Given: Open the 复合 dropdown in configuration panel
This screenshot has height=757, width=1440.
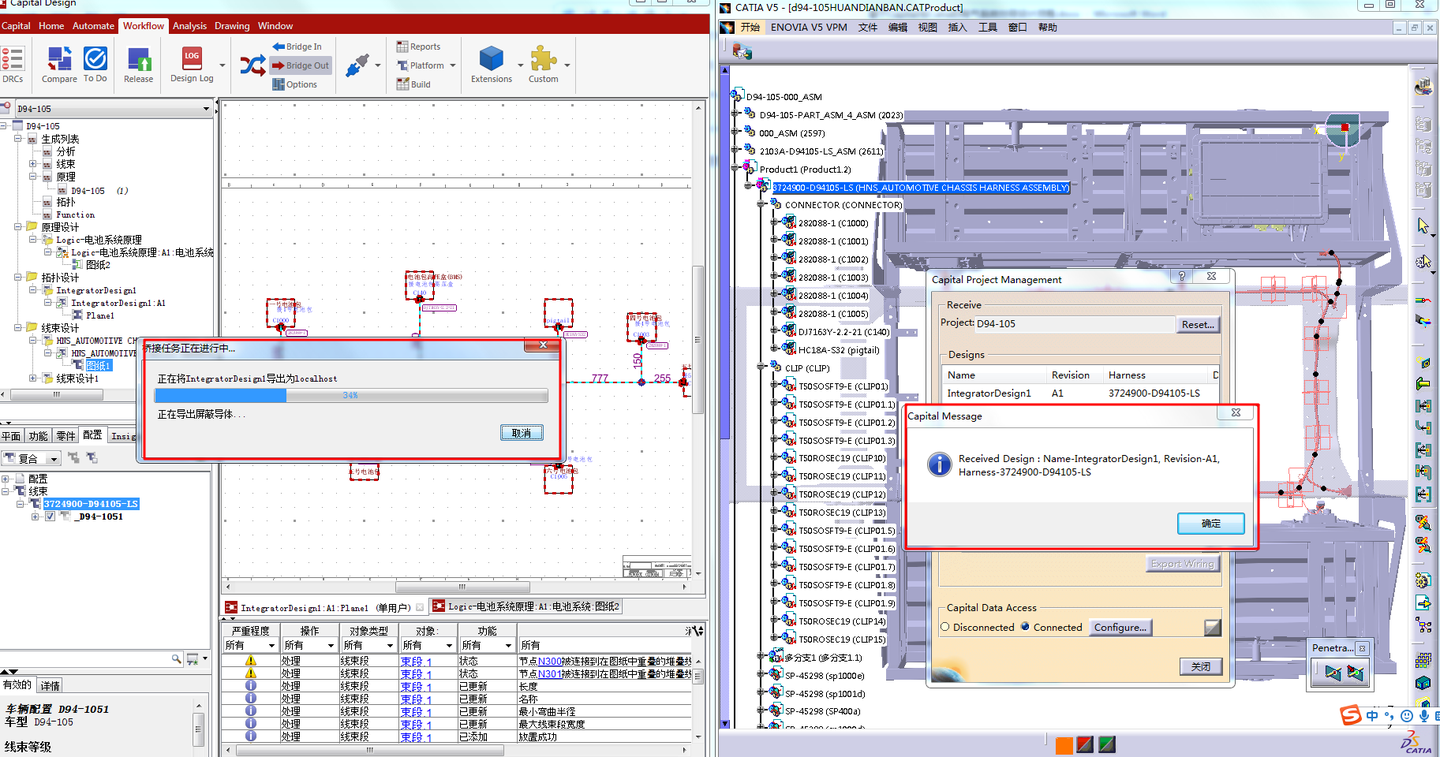Looking at the screenshot, I should 54,458.
